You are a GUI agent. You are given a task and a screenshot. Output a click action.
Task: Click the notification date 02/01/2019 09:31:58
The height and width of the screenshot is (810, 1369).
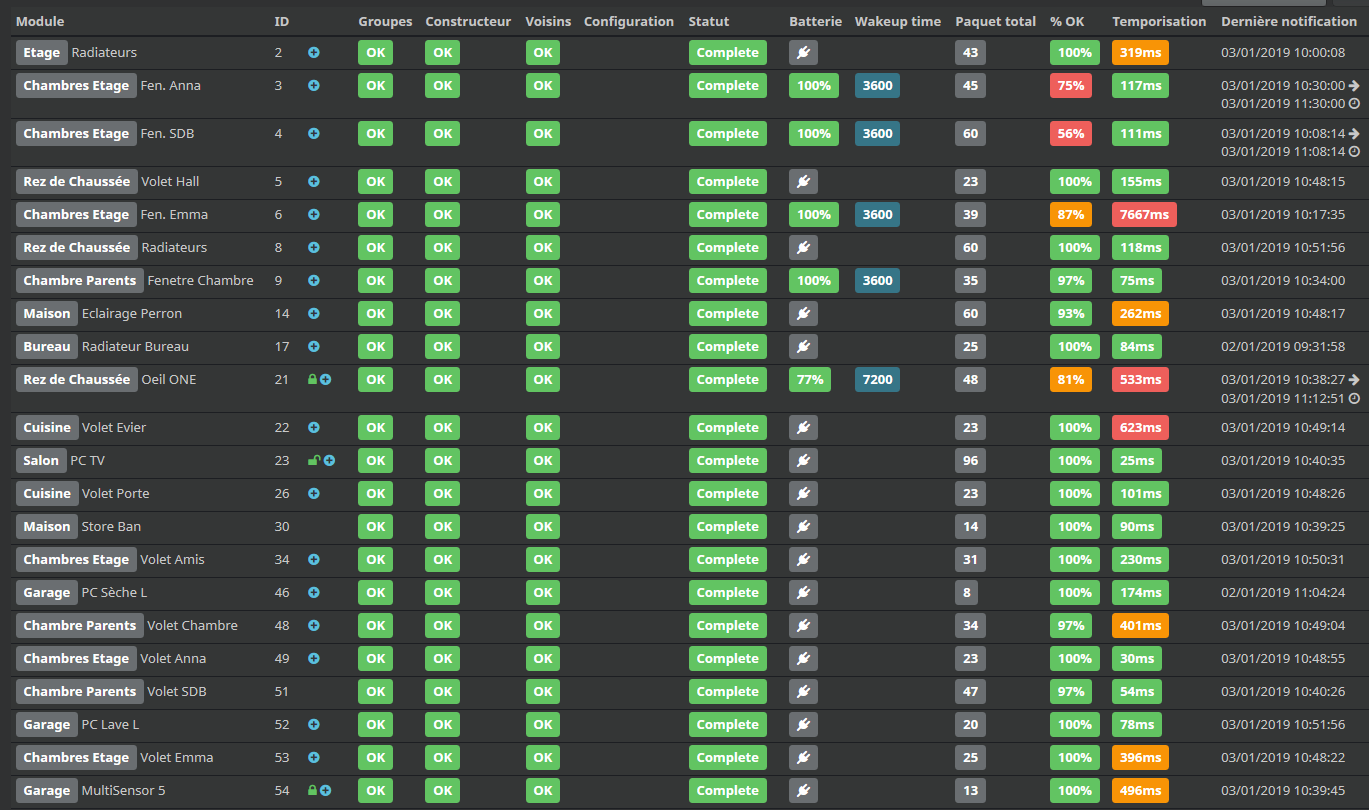coord(1283,347)
